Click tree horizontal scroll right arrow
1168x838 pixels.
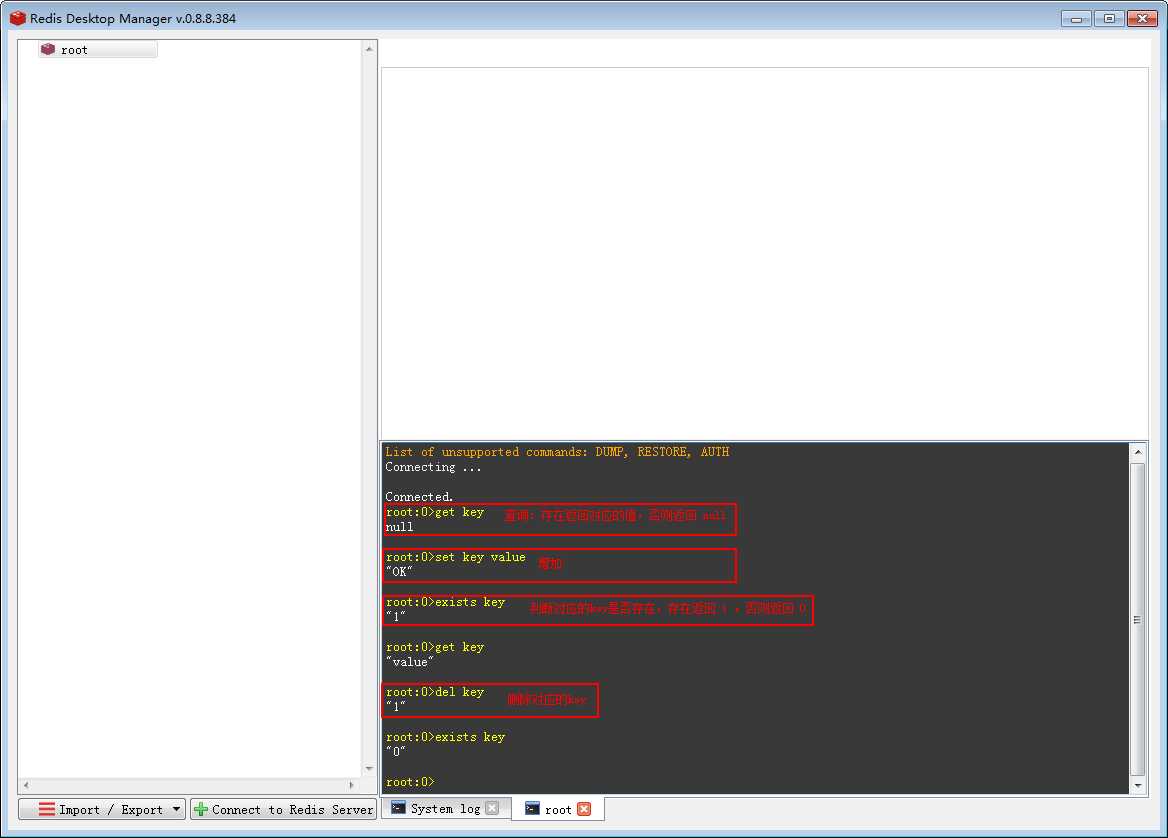pos(352,784)
